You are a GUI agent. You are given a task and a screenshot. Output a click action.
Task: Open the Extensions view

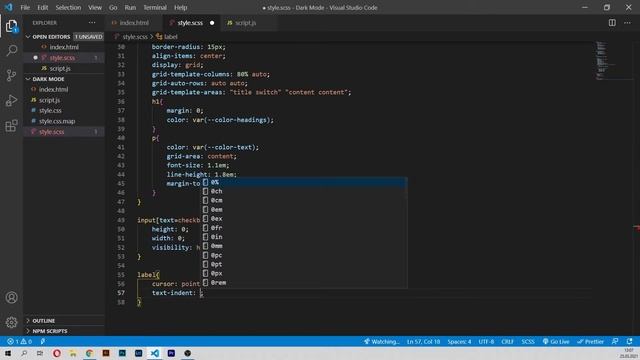tap(11, 125)
